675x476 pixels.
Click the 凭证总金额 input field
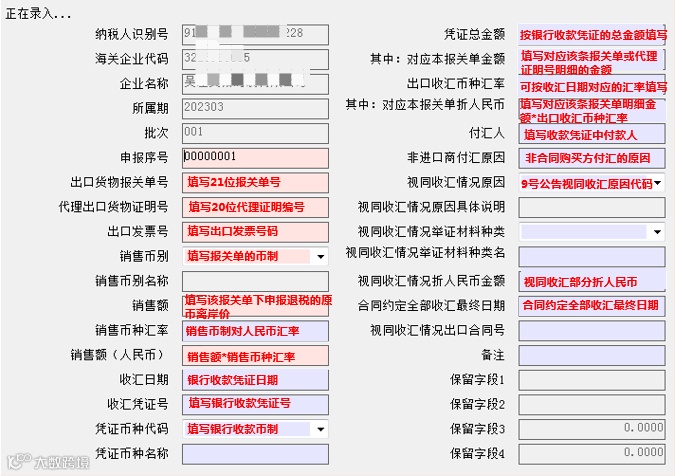[592, 34]
